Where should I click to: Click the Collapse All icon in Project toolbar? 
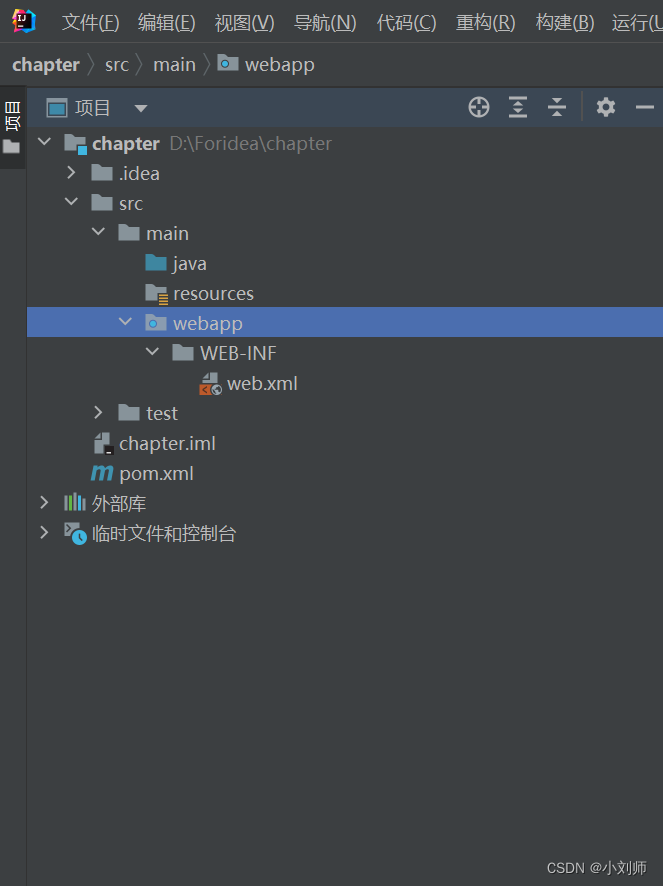[x=556, y=107]
